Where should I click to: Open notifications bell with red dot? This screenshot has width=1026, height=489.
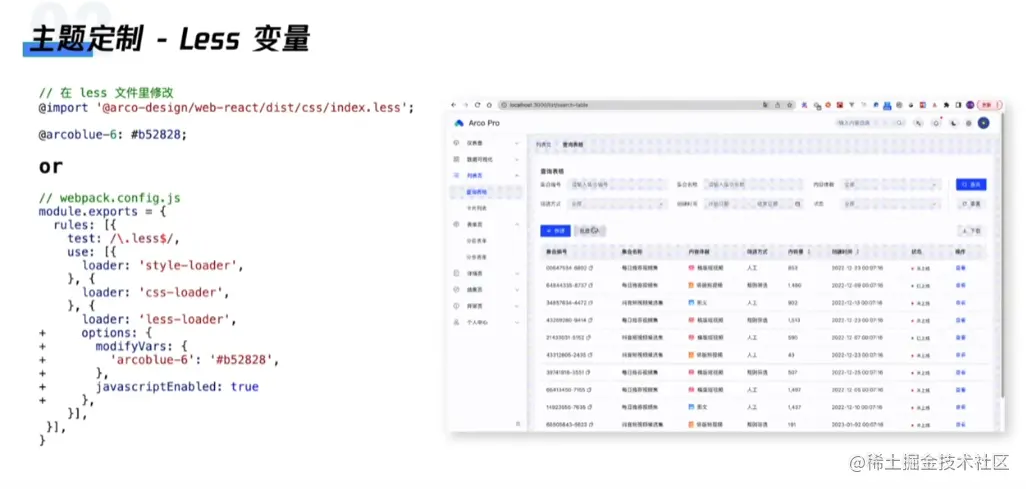936,123
